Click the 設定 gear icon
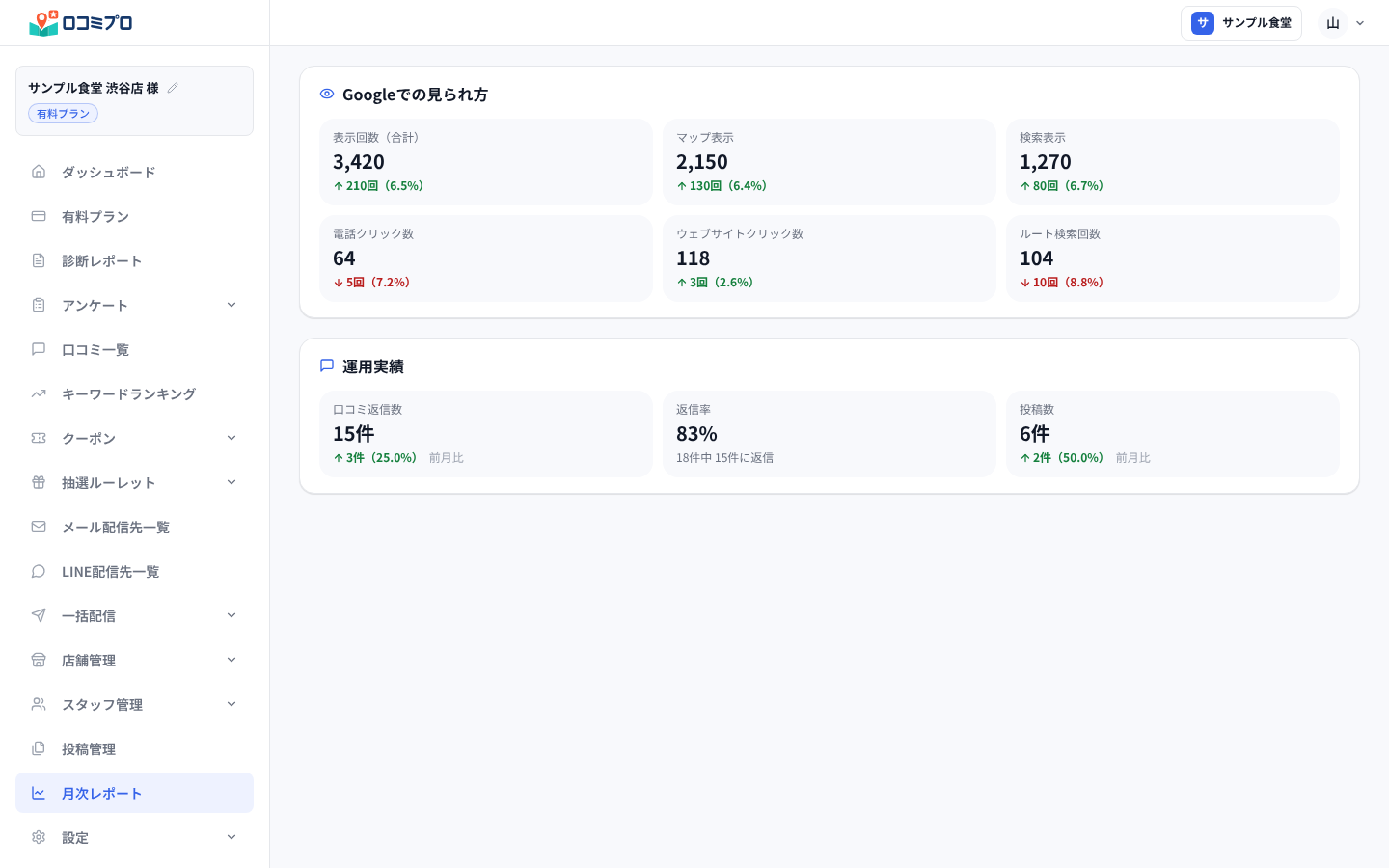Screen dimensions: 1389x868 point(39,837)
